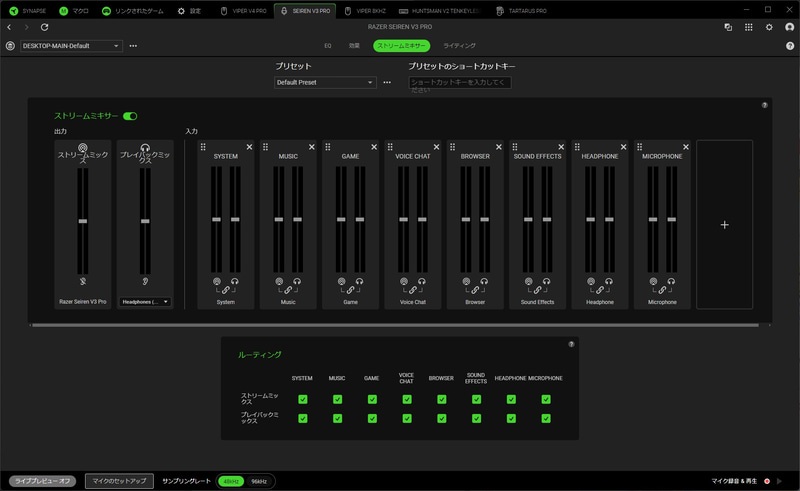Uncheck VOICE CHAT in the プレイバックミックス row
This screenshot has width=800, height=491.
[407, 419]
